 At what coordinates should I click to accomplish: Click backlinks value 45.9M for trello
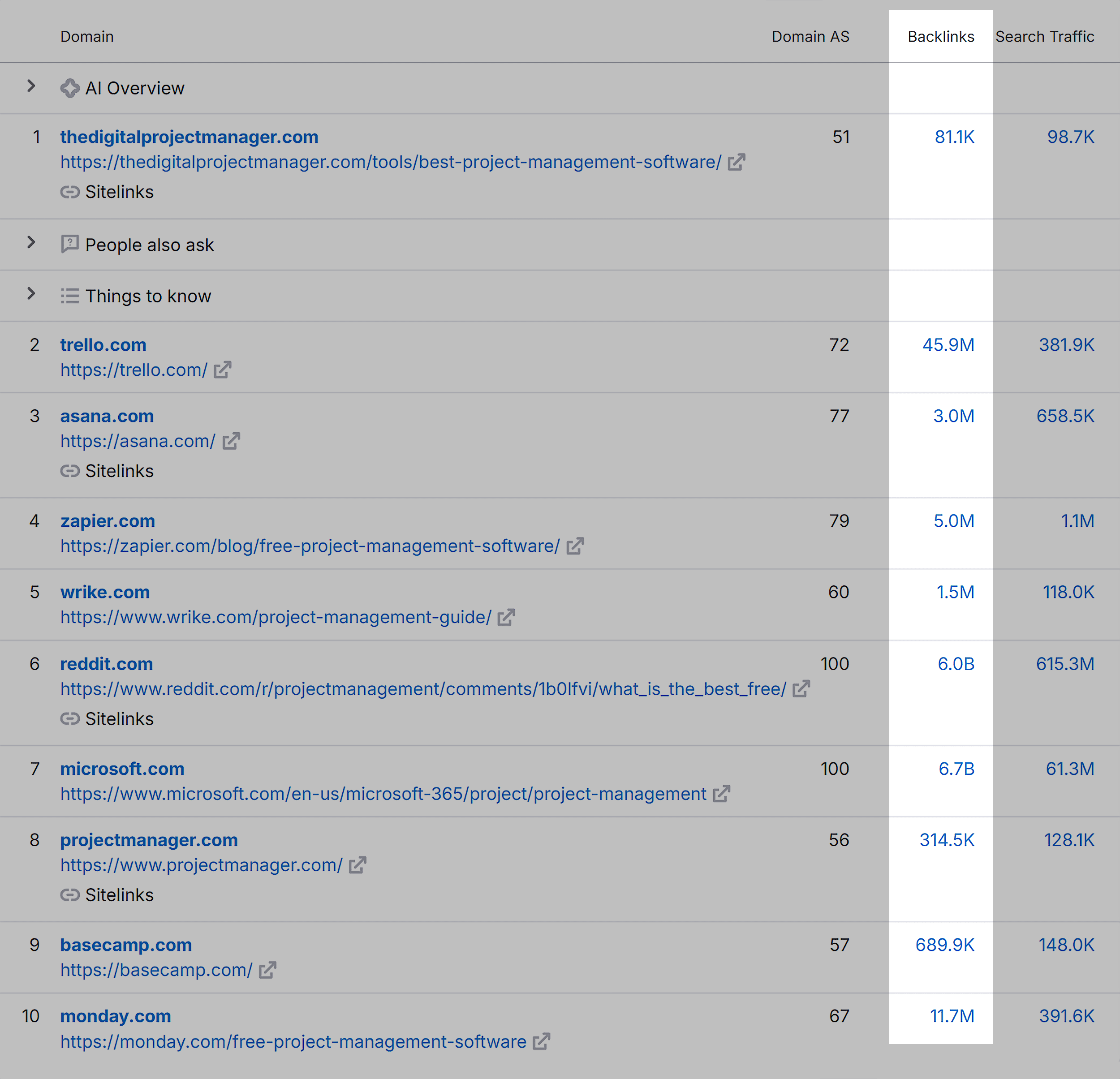click(x=948, y=345)
